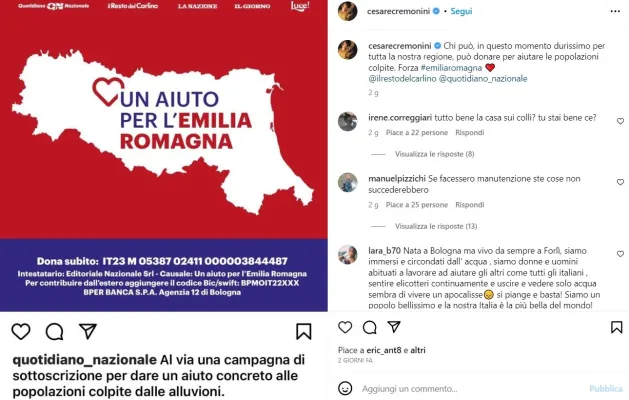This screenshot has width=629, height=400.
Task: Click Segui to follow cesarecremonini
Action: [461, 11]
